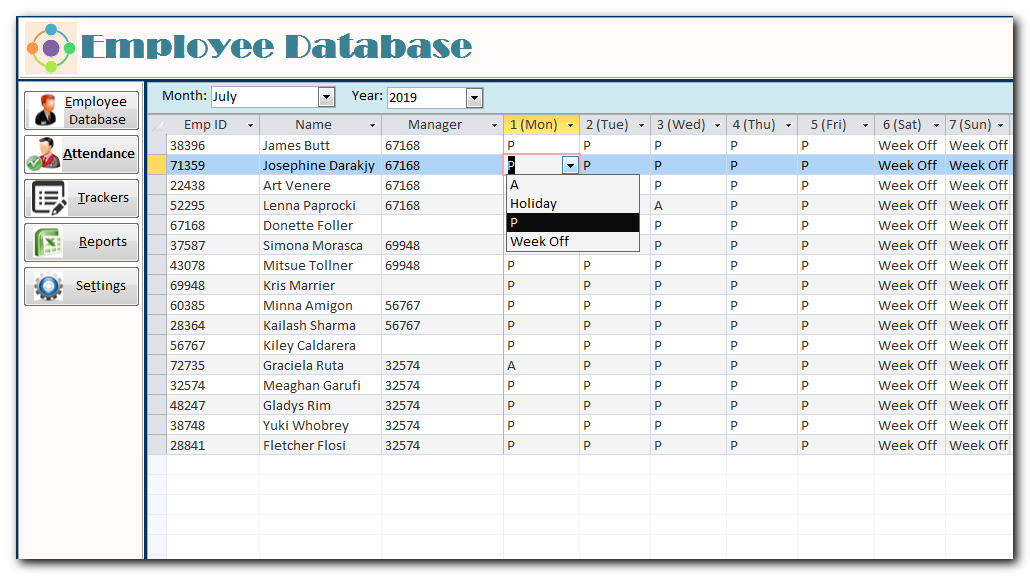Expand the Year dropdown arrow
The image size is (1030, 576).
click(474, 98)
